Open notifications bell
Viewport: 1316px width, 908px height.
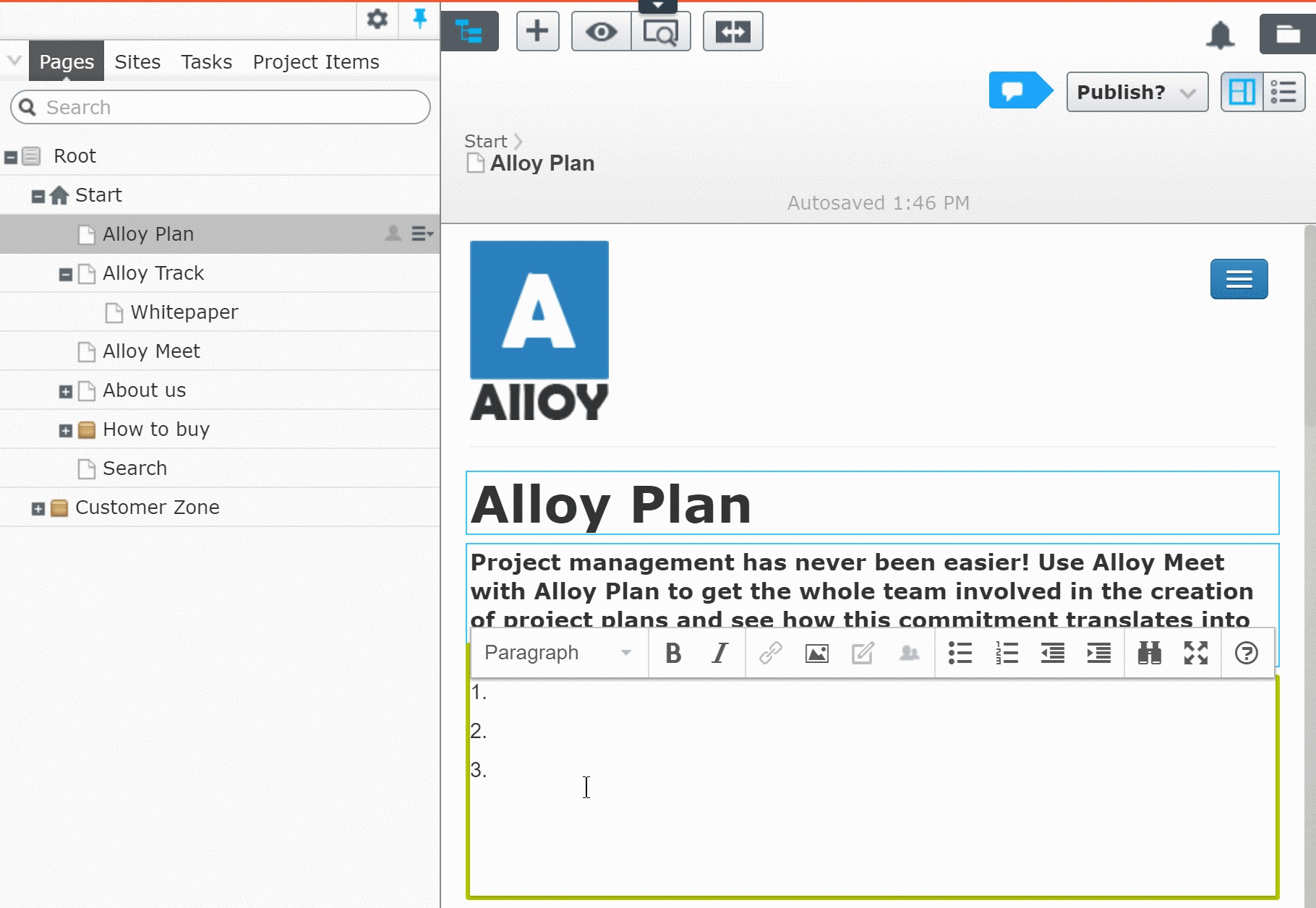[1220, 35]
